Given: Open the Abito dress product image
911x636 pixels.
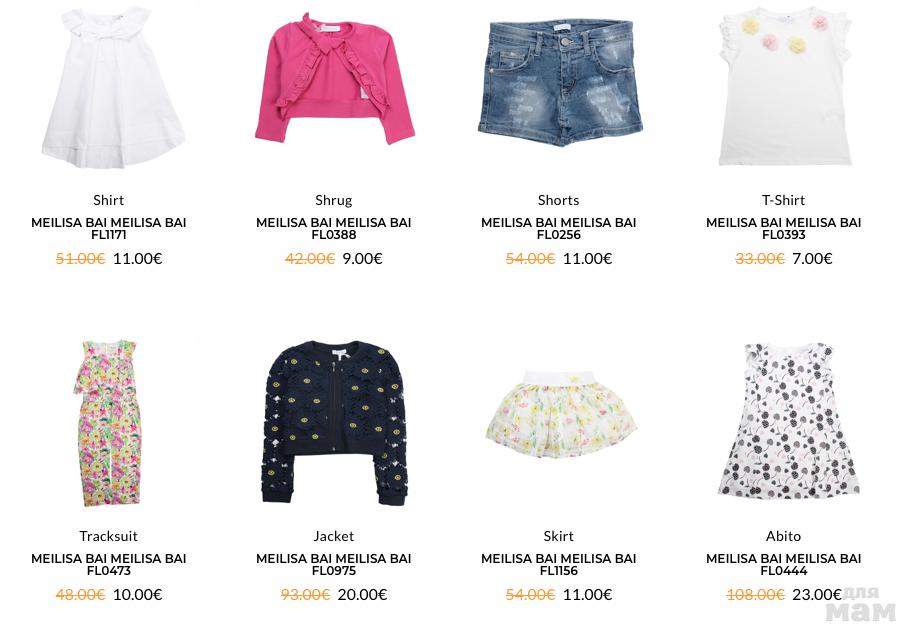Looking at the screenshot, I should 789,421.
